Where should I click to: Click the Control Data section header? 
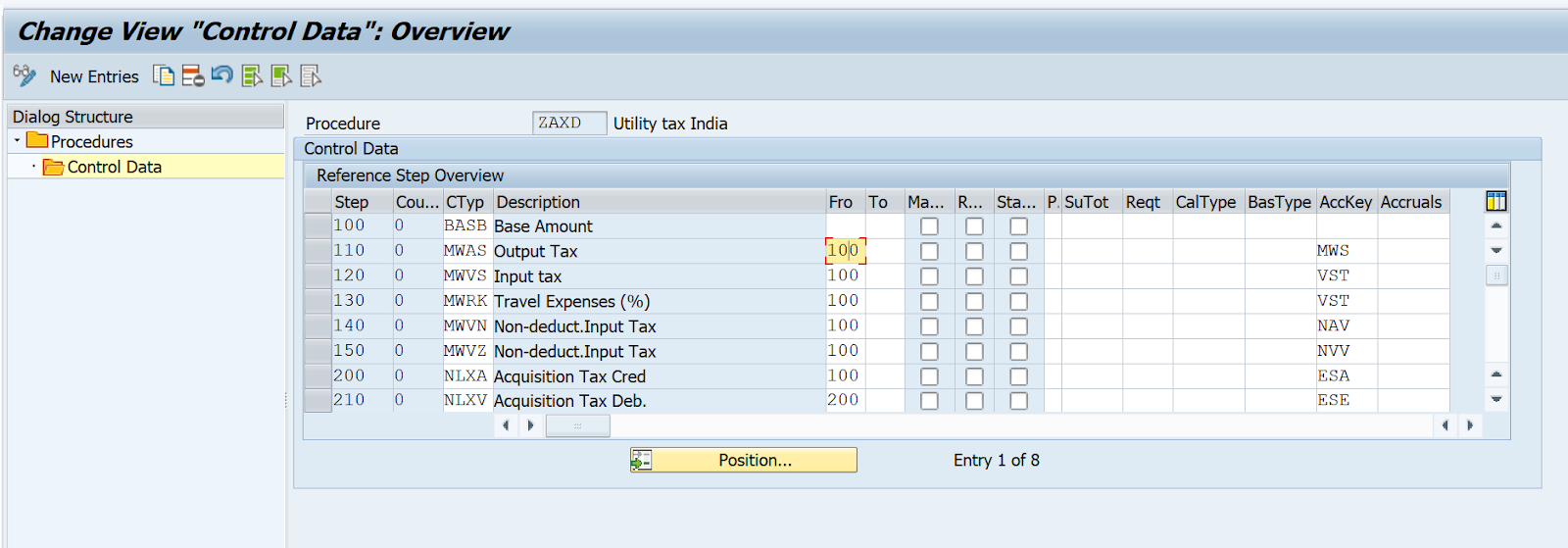click(x=917, y=149)
